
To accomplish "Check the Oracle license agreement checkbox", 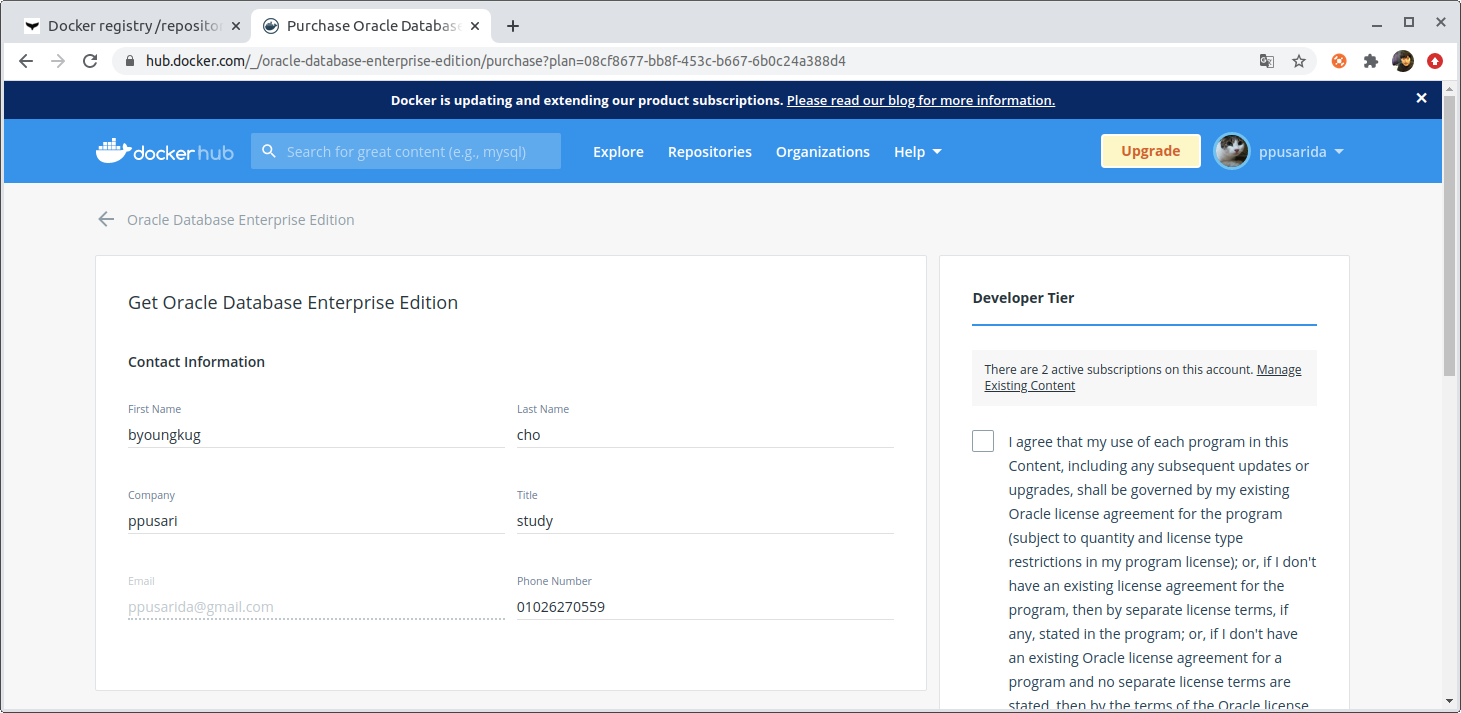I will (983, 441).
